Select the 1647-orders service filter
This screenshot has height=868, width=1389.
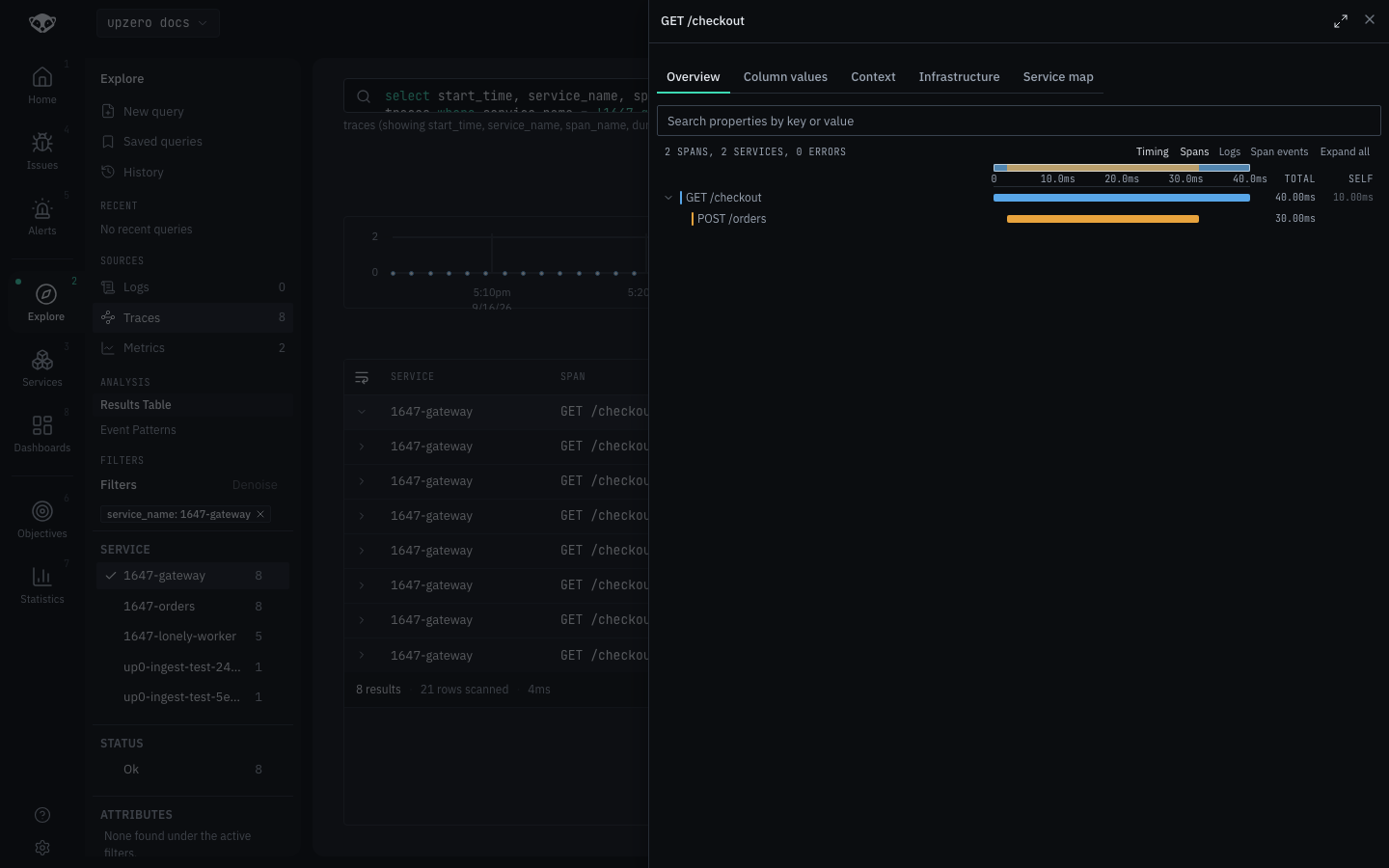tap(193, 607)
